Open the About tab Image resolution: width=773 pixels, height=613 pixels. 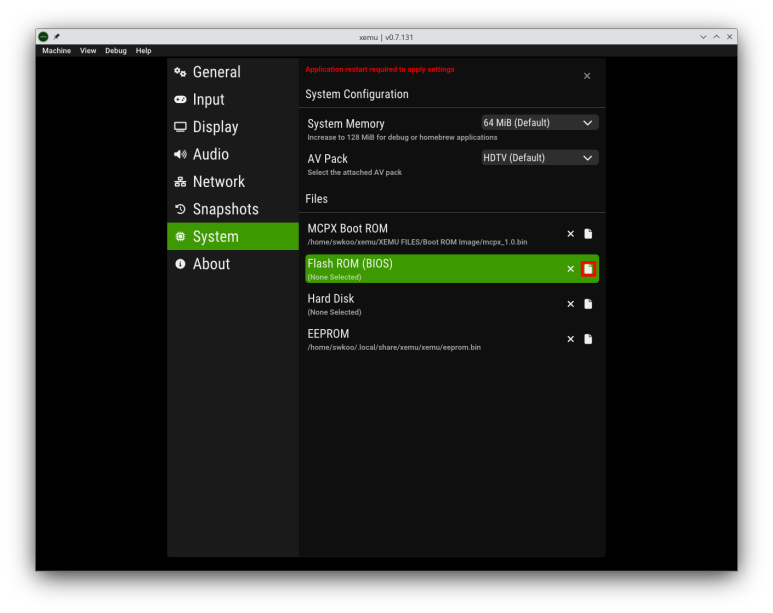click(x=233, y=264)
